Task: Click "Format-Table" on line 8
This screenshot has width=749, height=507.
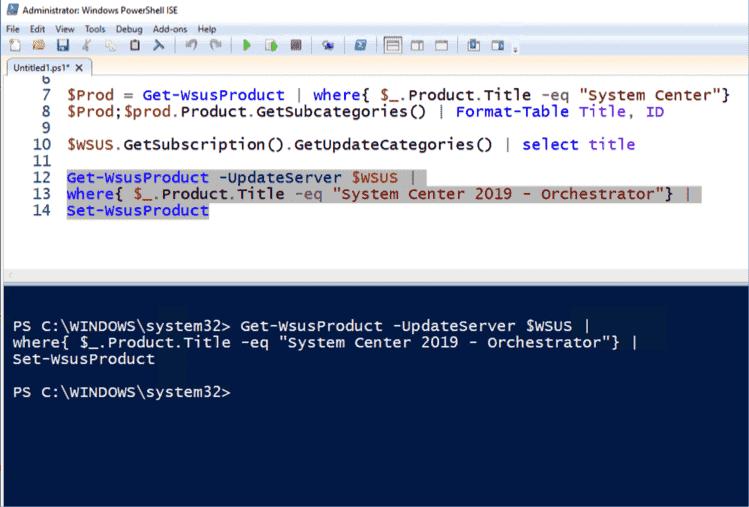Action: pos(512,112)
